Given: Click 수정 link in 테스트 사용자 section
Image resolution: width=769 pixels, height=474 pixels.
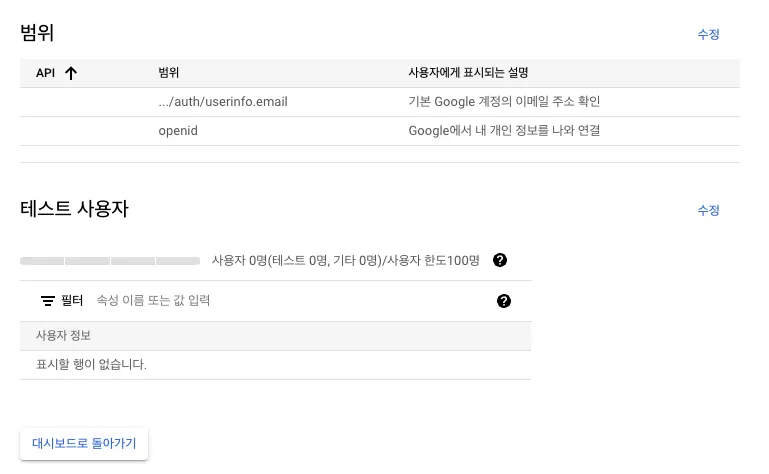Looking at the screenshot, I should [x=708, y=210].
